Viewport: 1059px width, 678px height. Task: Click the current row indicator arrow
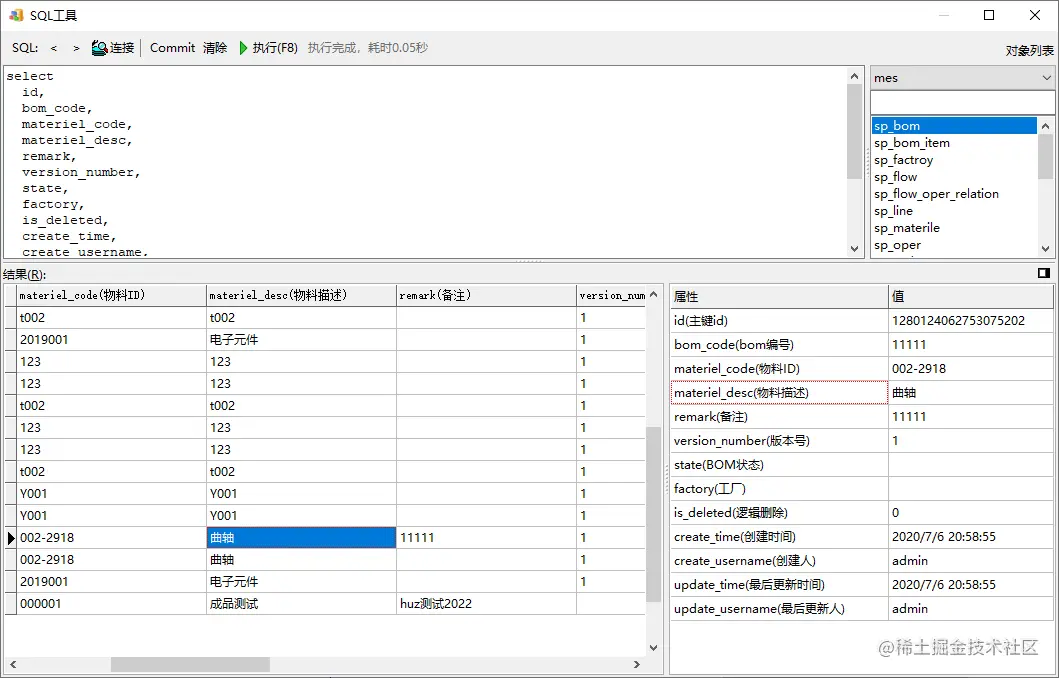pos(11,538)
